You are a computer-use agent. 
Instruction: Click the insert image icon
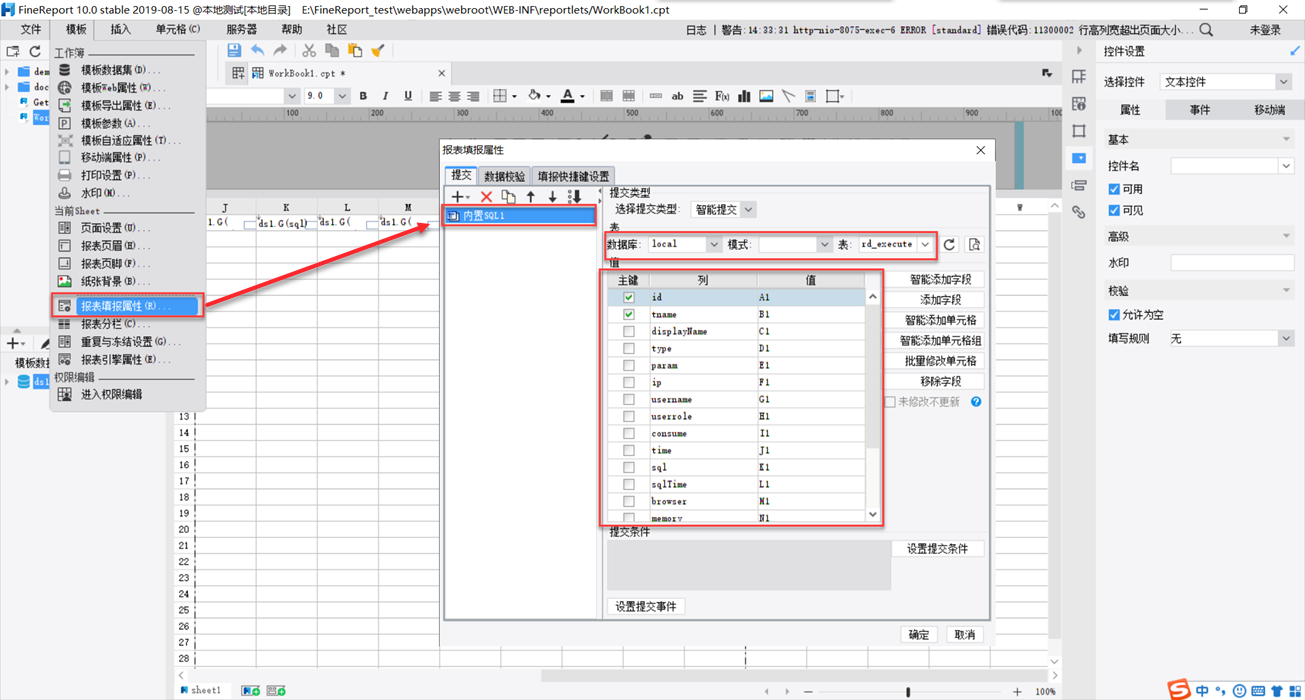[x=766, y=96]
